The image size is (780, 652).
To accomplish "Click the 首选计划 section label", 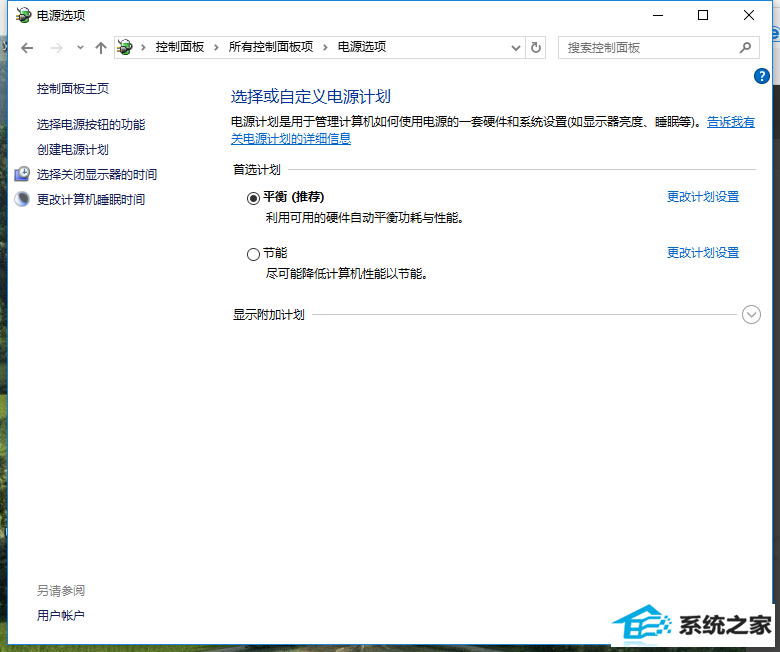I will tap(257, 170).
